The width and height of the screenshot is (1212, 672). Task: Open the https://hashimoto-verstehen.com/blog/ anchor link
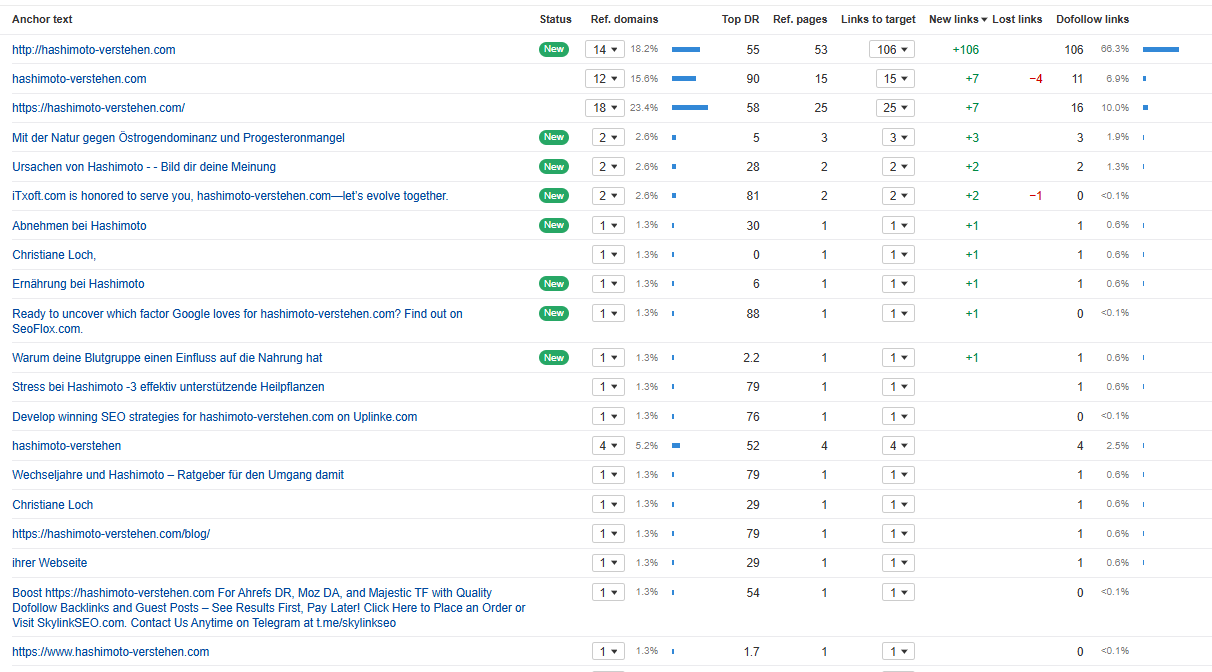click(111, 534)
